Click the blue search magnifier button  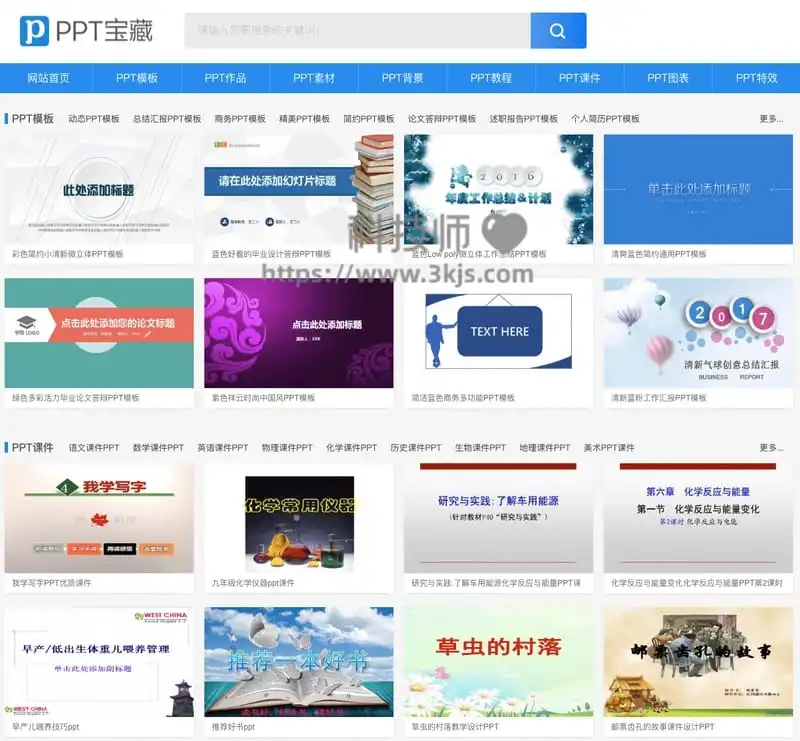(558, 31)
